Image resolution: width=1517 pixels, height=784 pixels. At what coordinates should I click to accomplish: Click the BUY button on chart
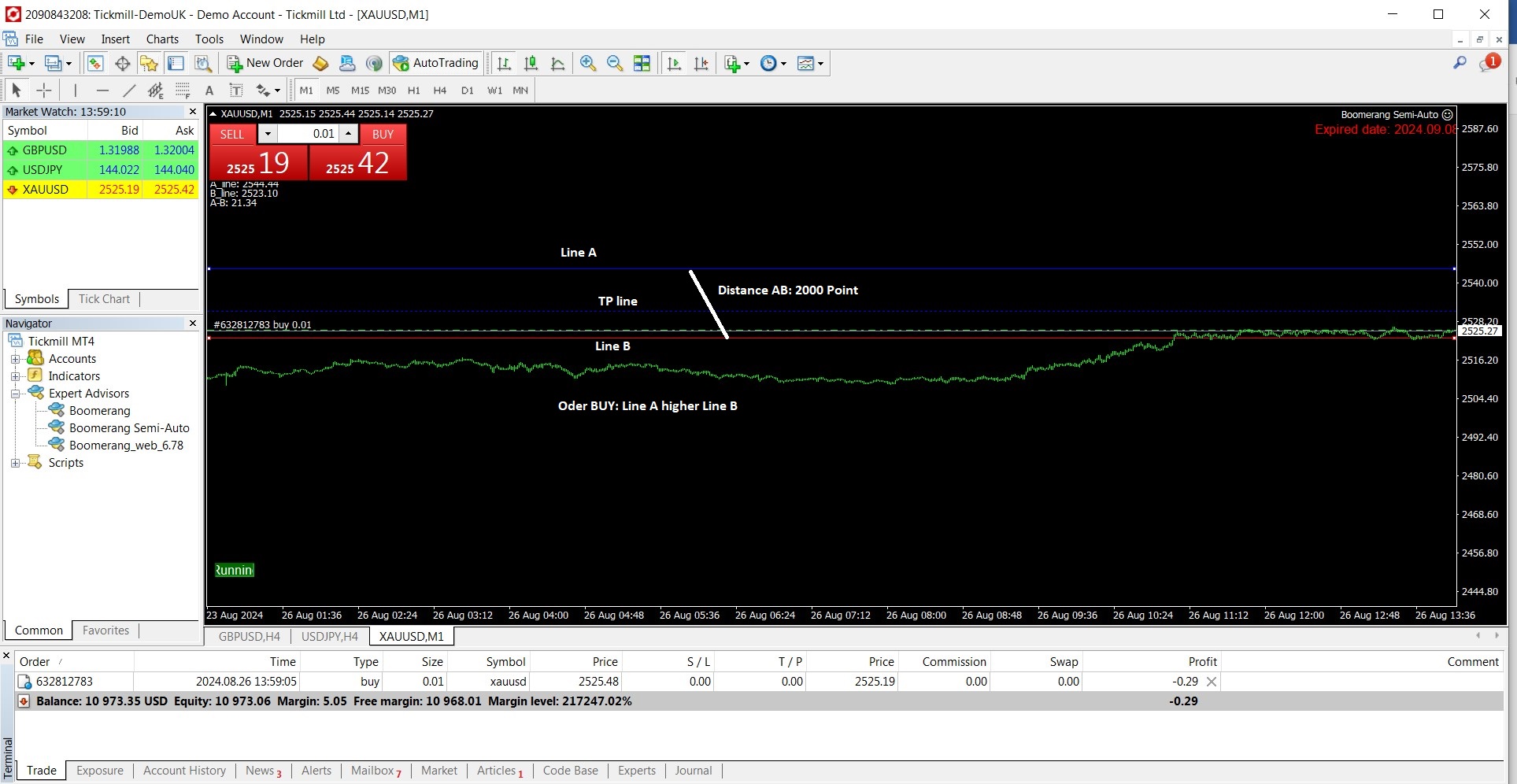(x=383, y=134)
